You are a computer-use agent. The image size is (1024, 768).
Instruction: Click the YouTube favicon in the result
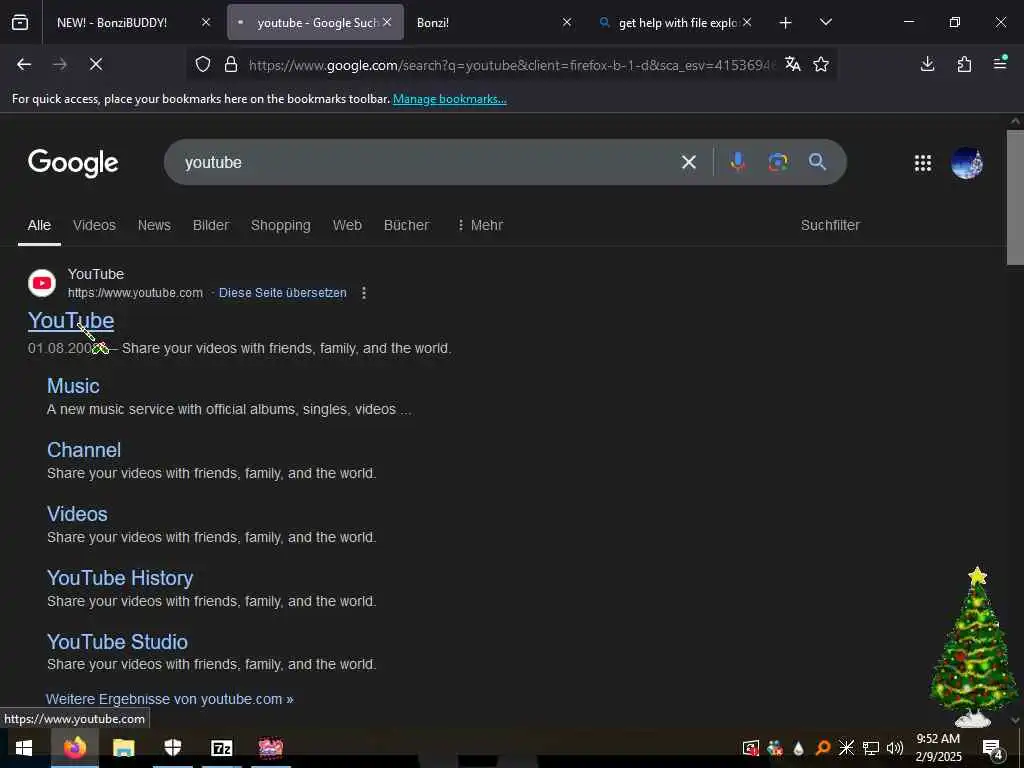42,283
